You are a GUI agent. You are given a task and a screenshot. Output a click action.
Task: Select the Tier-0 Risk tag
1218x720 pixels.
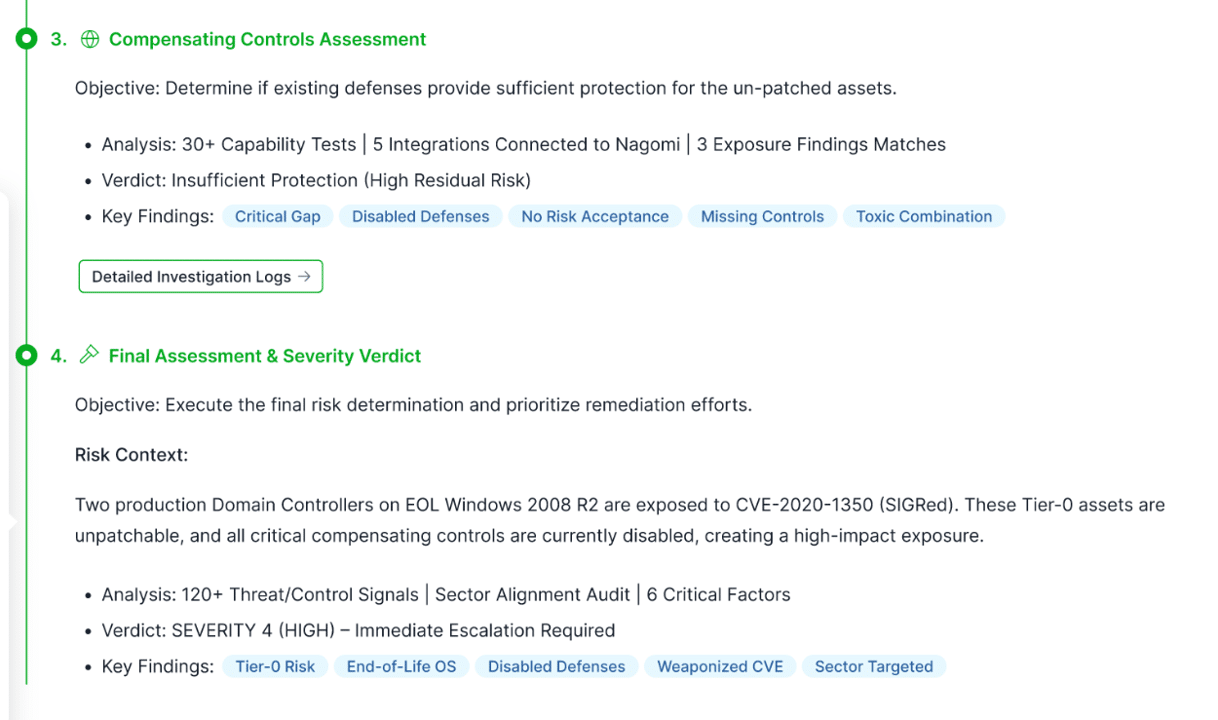point(275,666)
